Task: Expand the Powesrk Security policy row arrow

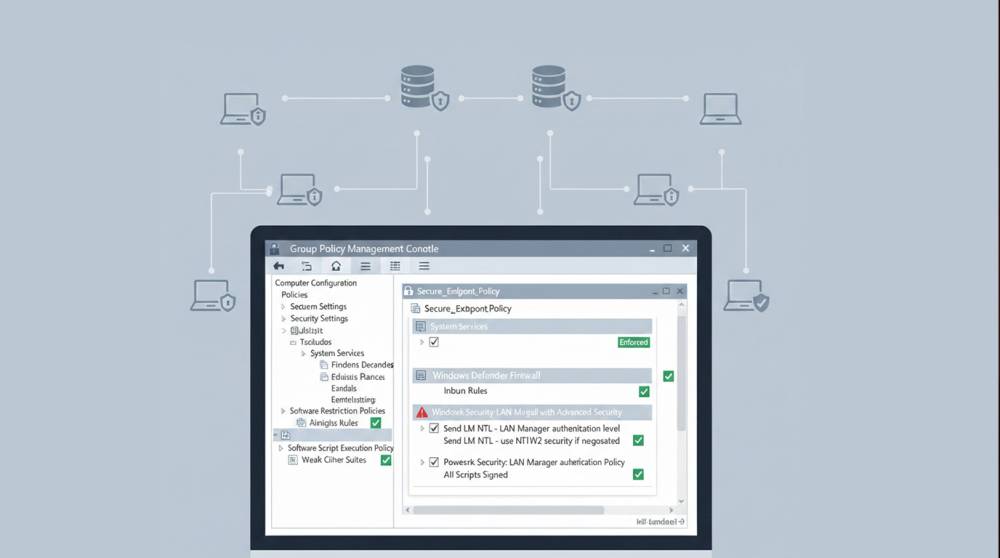Action: click(x=422, y=462)
